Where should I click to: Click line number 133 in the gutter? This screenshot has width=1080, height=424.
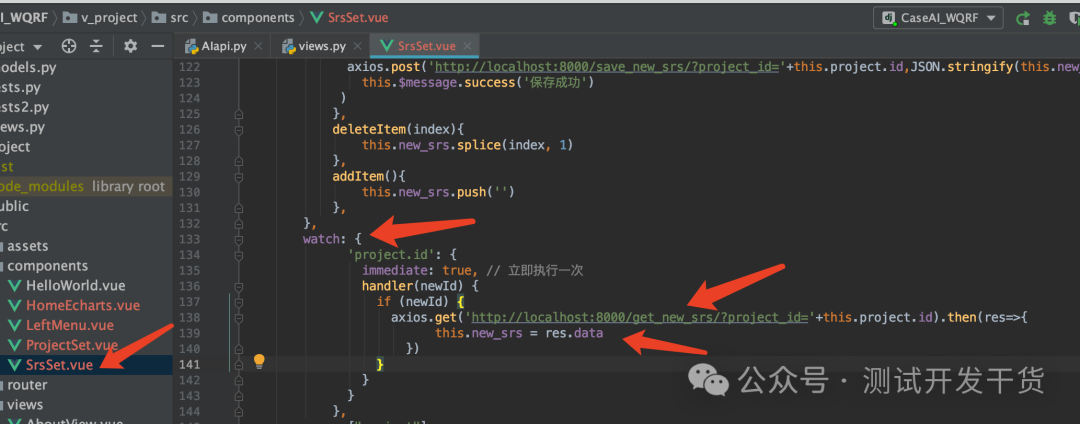tap(189, 239)
